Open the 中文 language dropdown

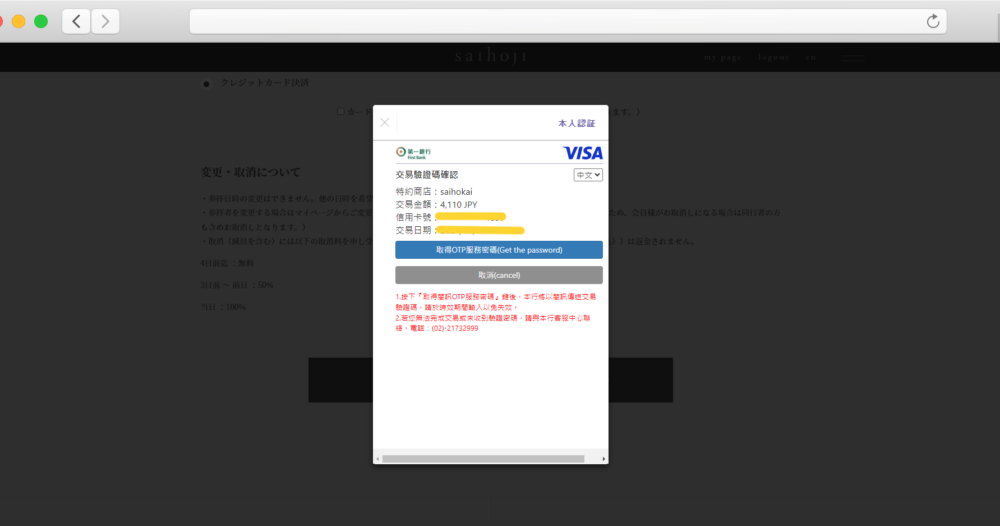(x=588, y=174)
